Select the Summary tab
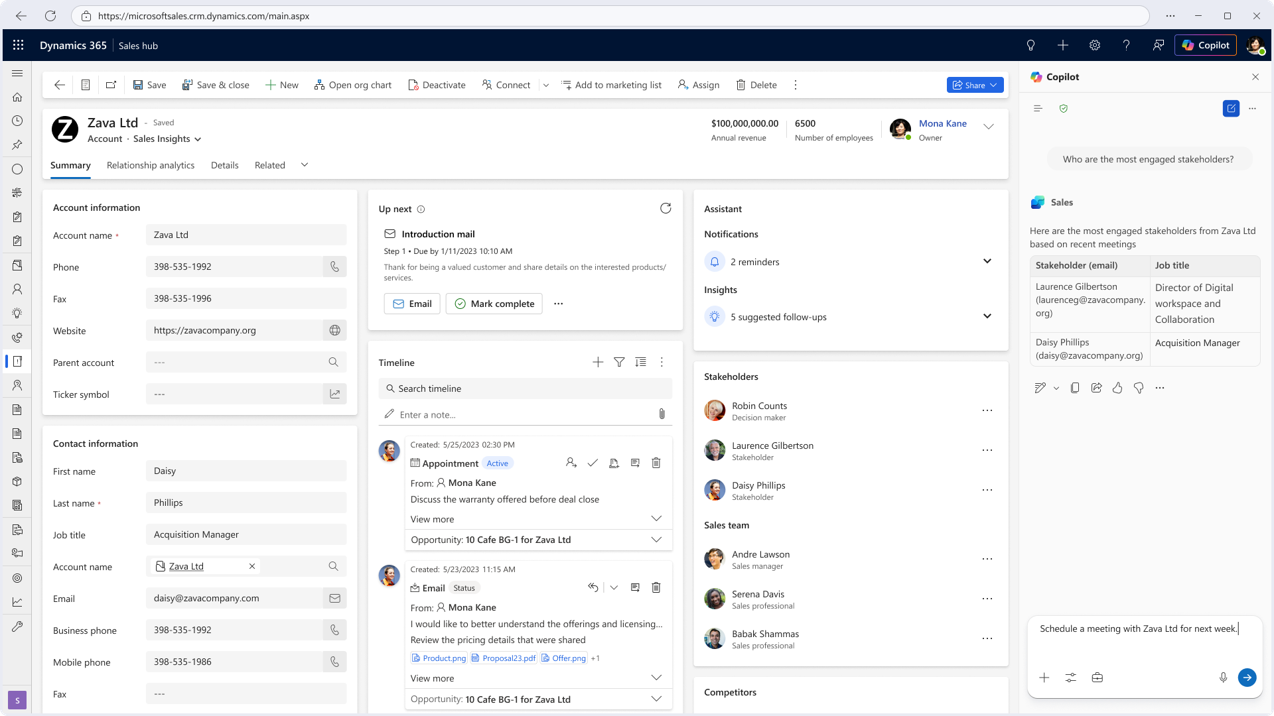Screen dimensions: 1274x716 coord(71,165)
